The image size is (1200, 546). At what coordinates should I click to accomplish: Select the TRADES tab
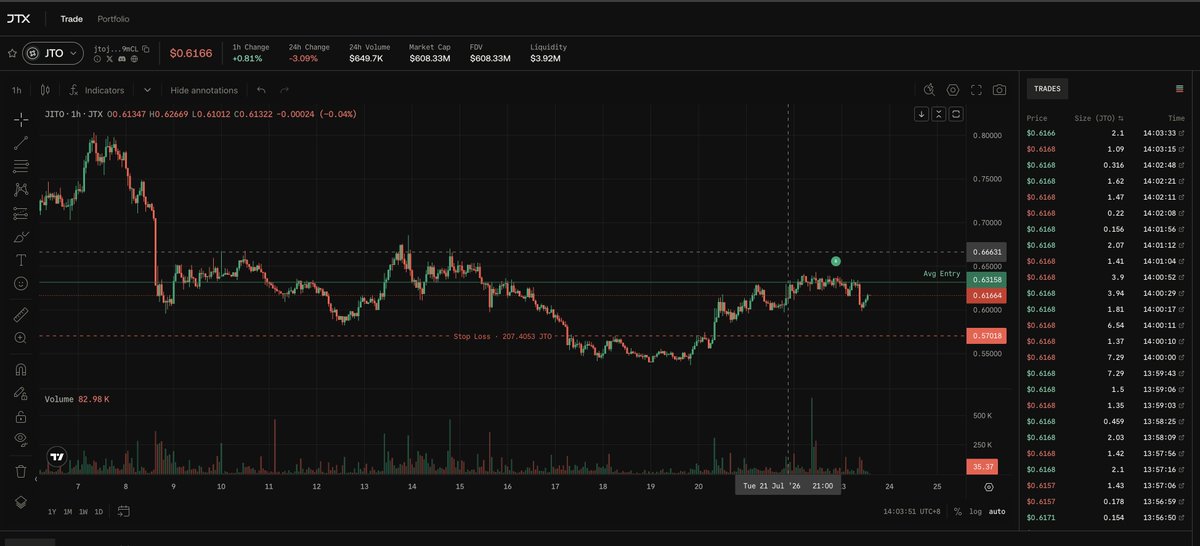pyautogui.click(x=1047, y=89)
